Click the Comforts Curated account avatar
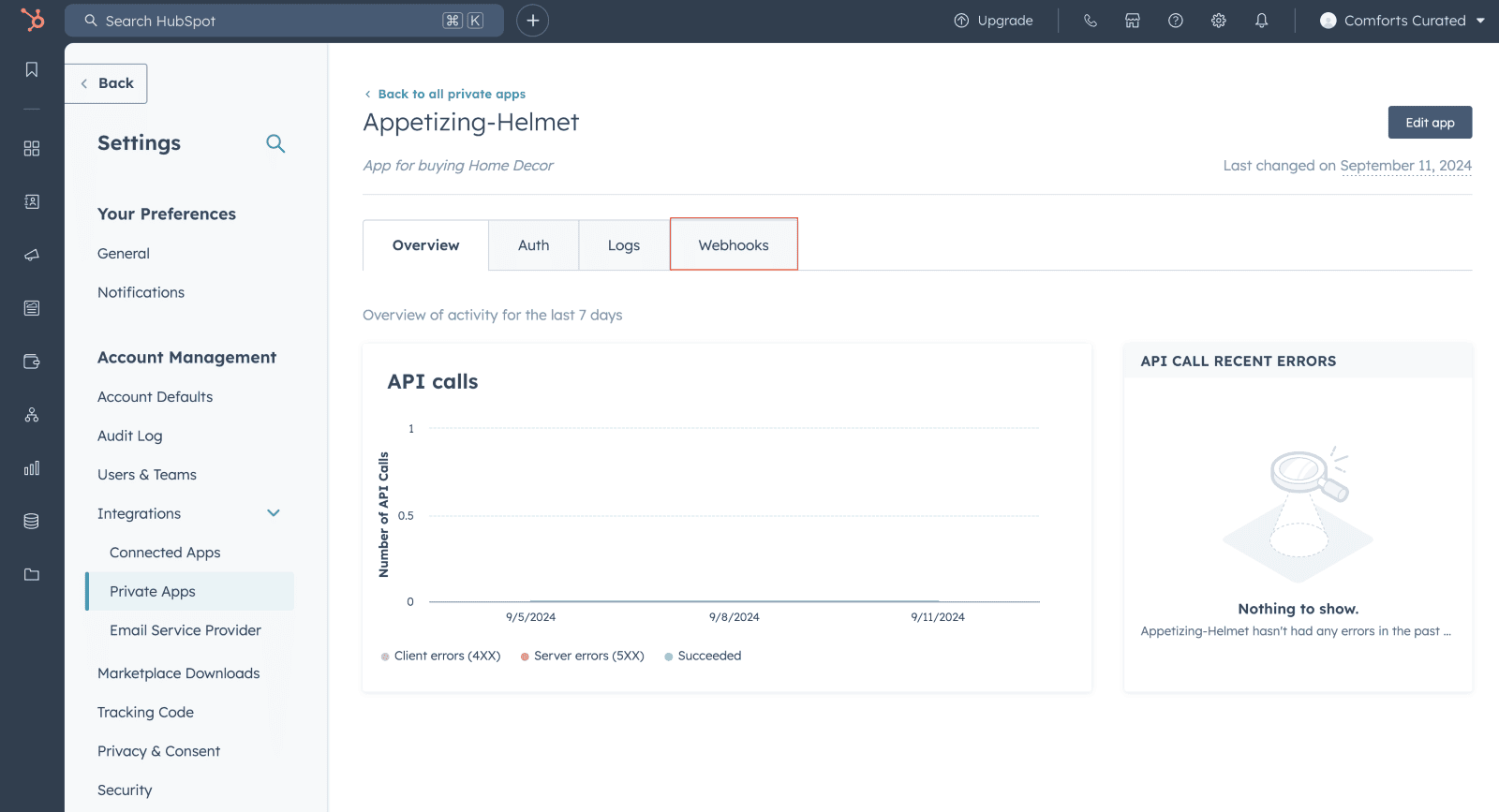 tap(1328, 21)
